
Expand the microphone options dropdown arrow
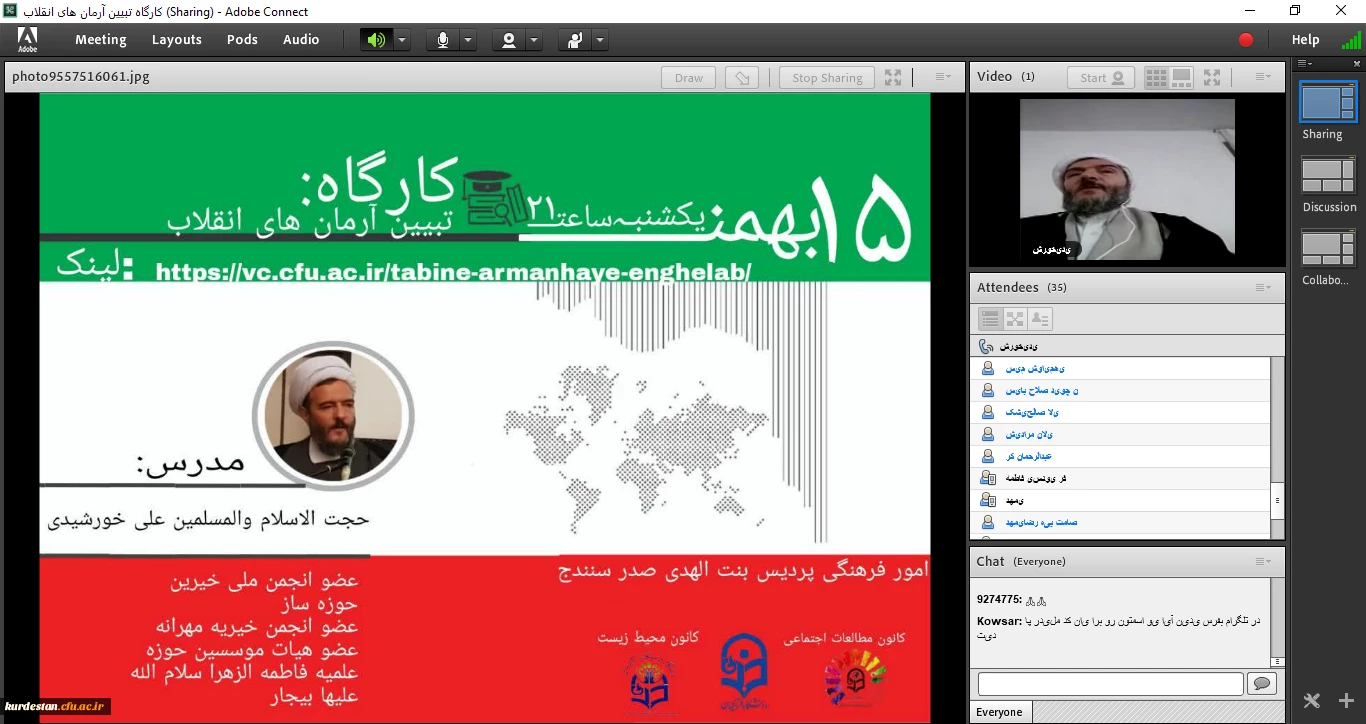(x=467, y=40)
